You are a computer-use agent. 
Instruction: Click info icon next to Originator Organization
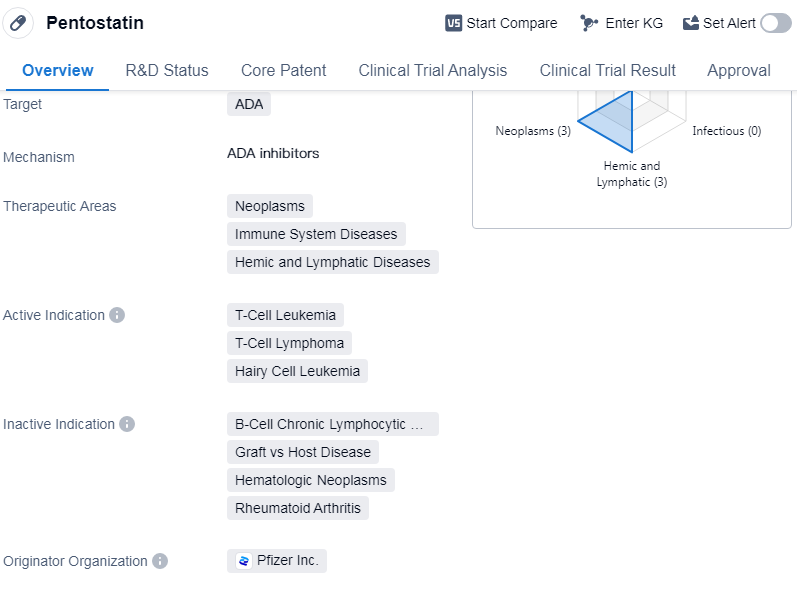point(160,561)
